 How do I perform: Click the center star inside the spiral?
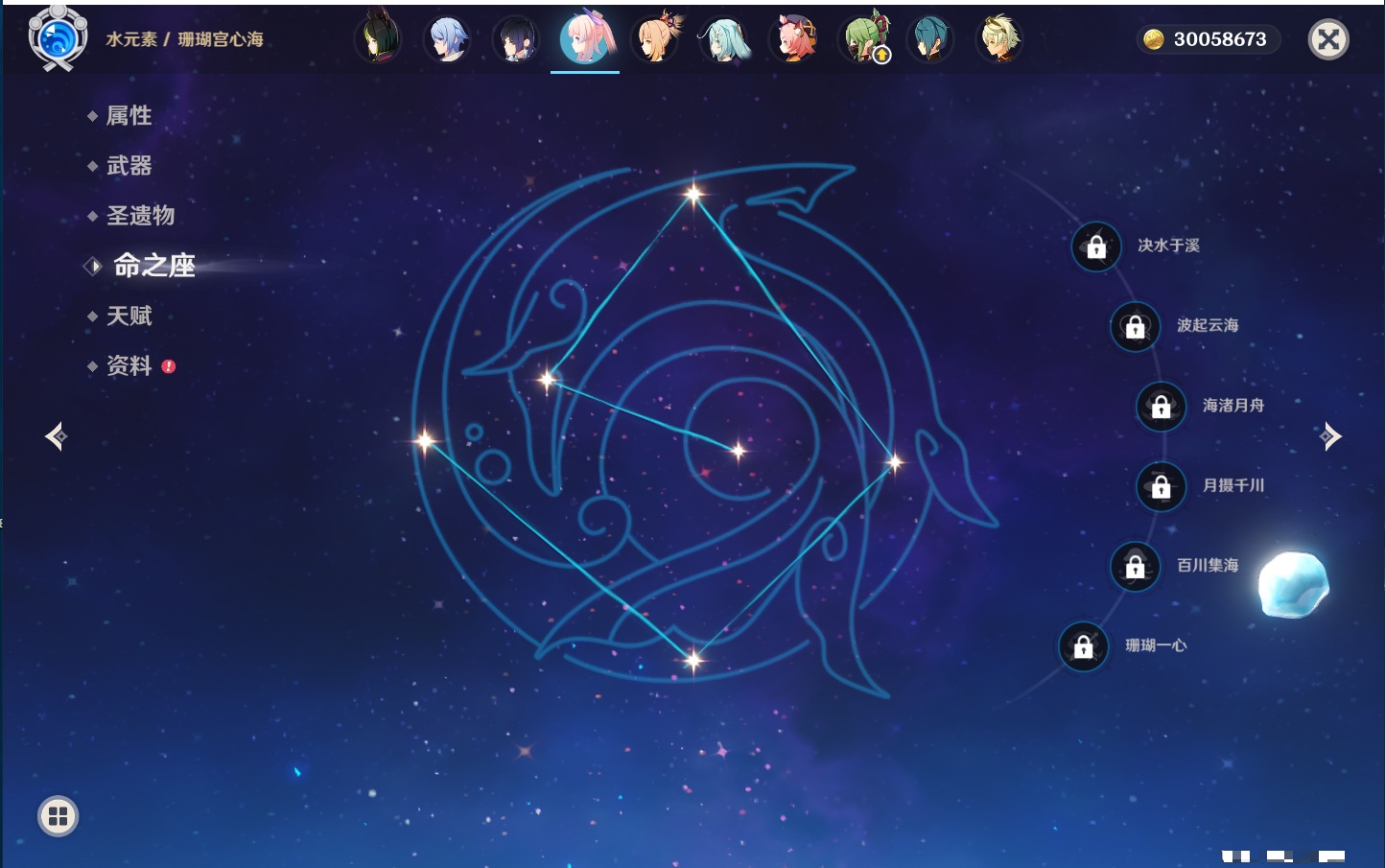coord(738,451)
